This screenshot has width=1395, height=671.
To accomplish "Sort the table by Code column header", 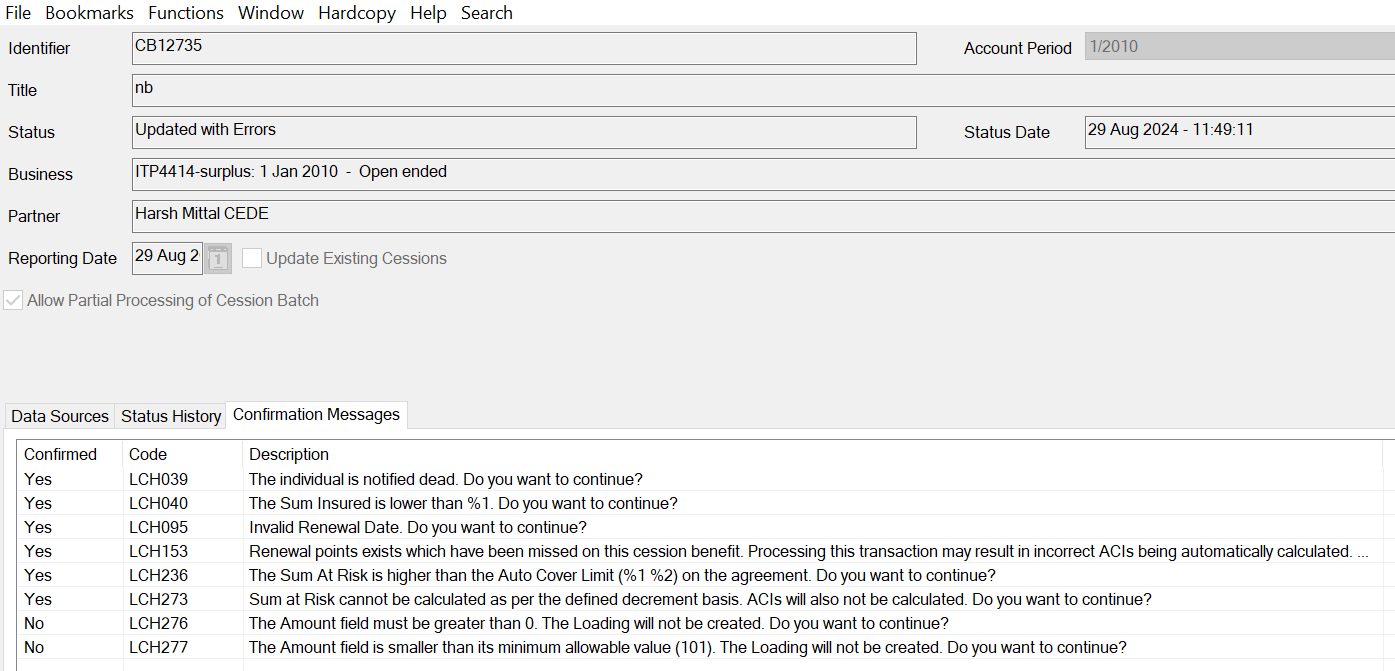I will coord(148,454).
